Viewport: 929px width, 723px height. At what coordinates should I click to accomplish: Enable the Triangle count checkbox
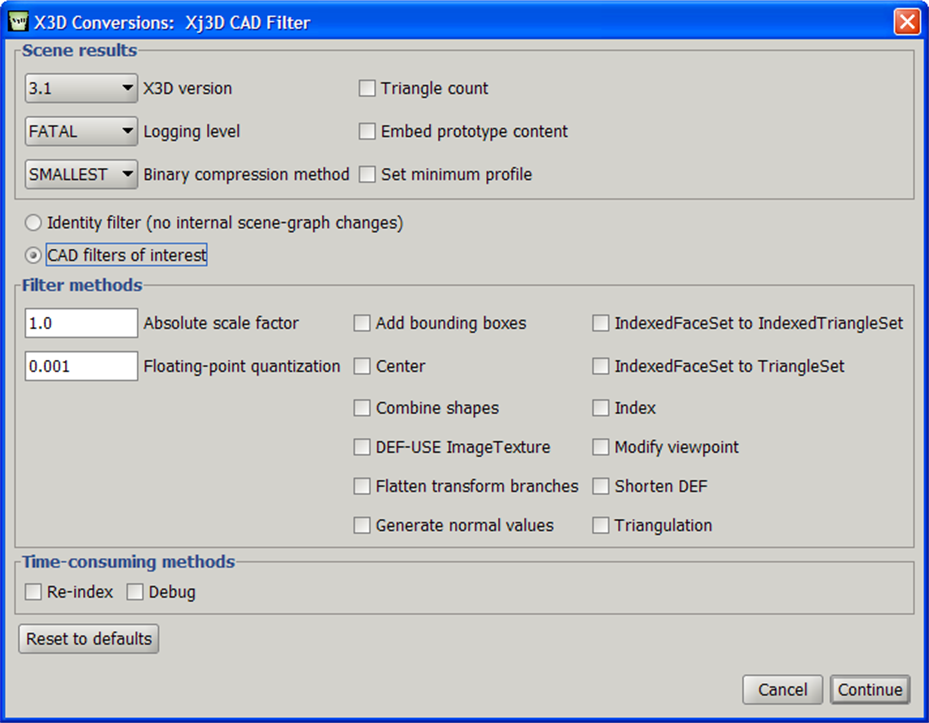[x=367, y=88]
